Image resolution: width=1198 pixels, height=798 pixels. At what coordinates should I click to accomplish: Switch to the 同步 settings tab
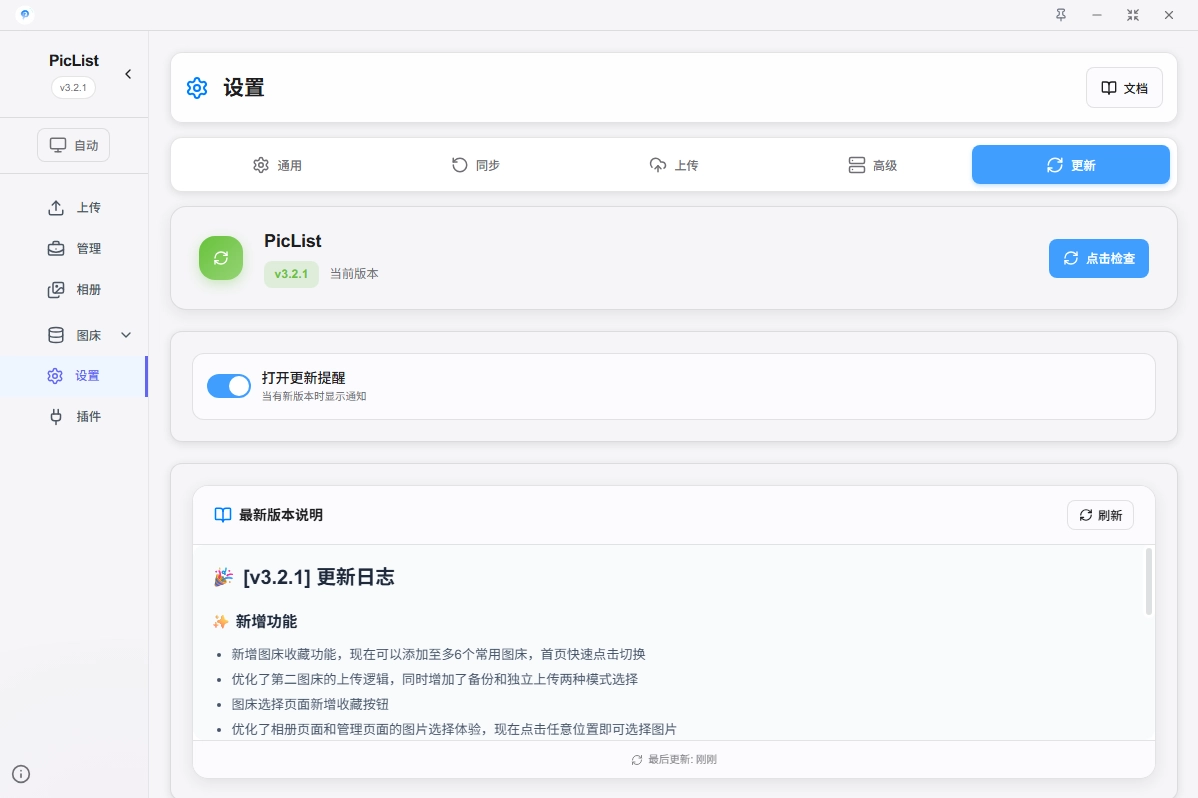click(x=476, y=165)
